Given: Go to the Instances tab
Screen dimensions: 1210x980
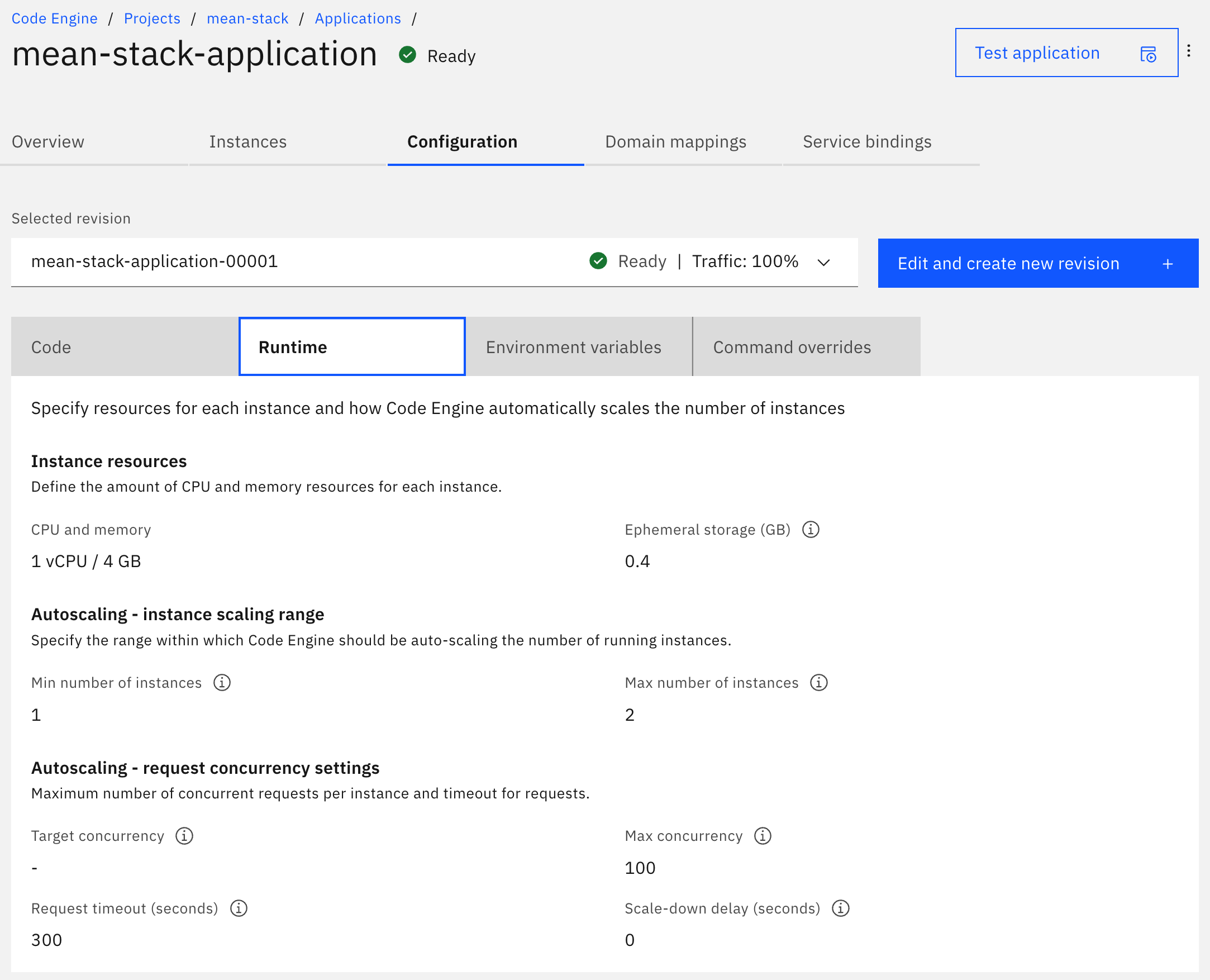Looking at the screenshot, I should click(x=248, y=142).
